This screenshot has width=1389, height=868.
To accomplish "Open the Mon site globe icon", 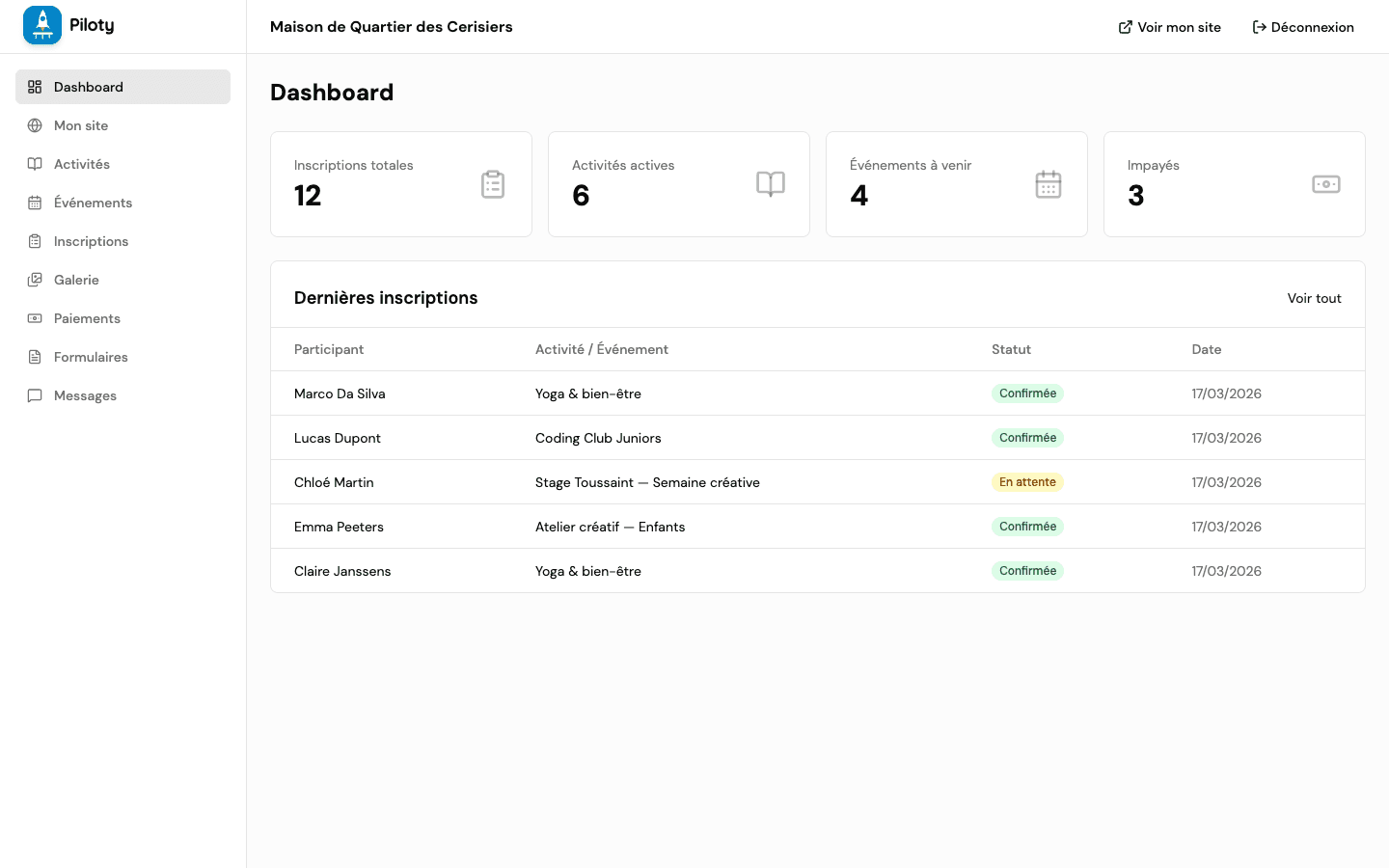I will pyautogui.click(x=35, y=125).
